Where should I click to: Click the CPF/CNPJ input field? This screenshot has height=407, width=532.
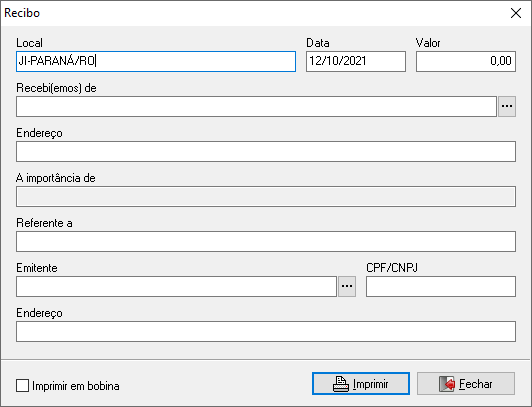[x=441, y=287]
